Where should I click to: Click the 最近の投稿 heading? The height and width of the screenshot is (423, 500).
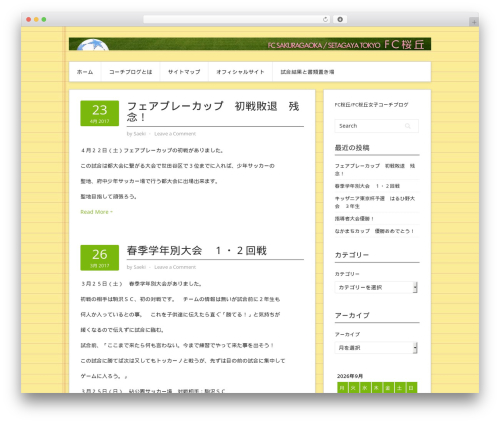(x=352, y=148)
